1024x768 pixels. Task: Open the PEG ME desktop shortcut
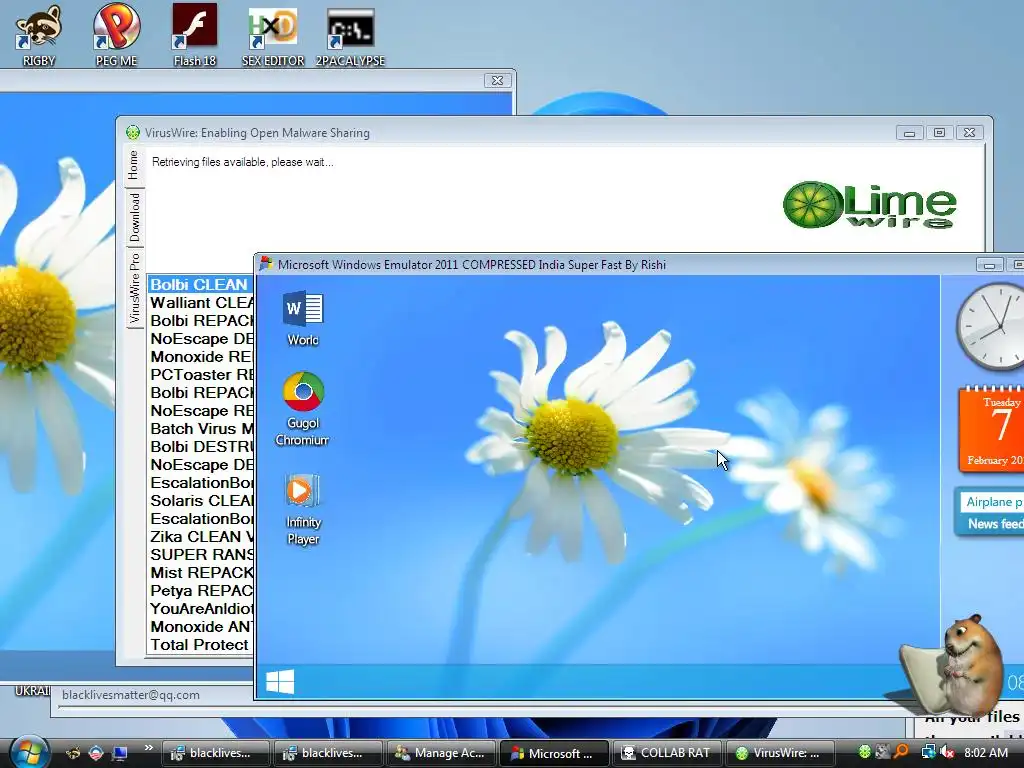click(116, 35)
